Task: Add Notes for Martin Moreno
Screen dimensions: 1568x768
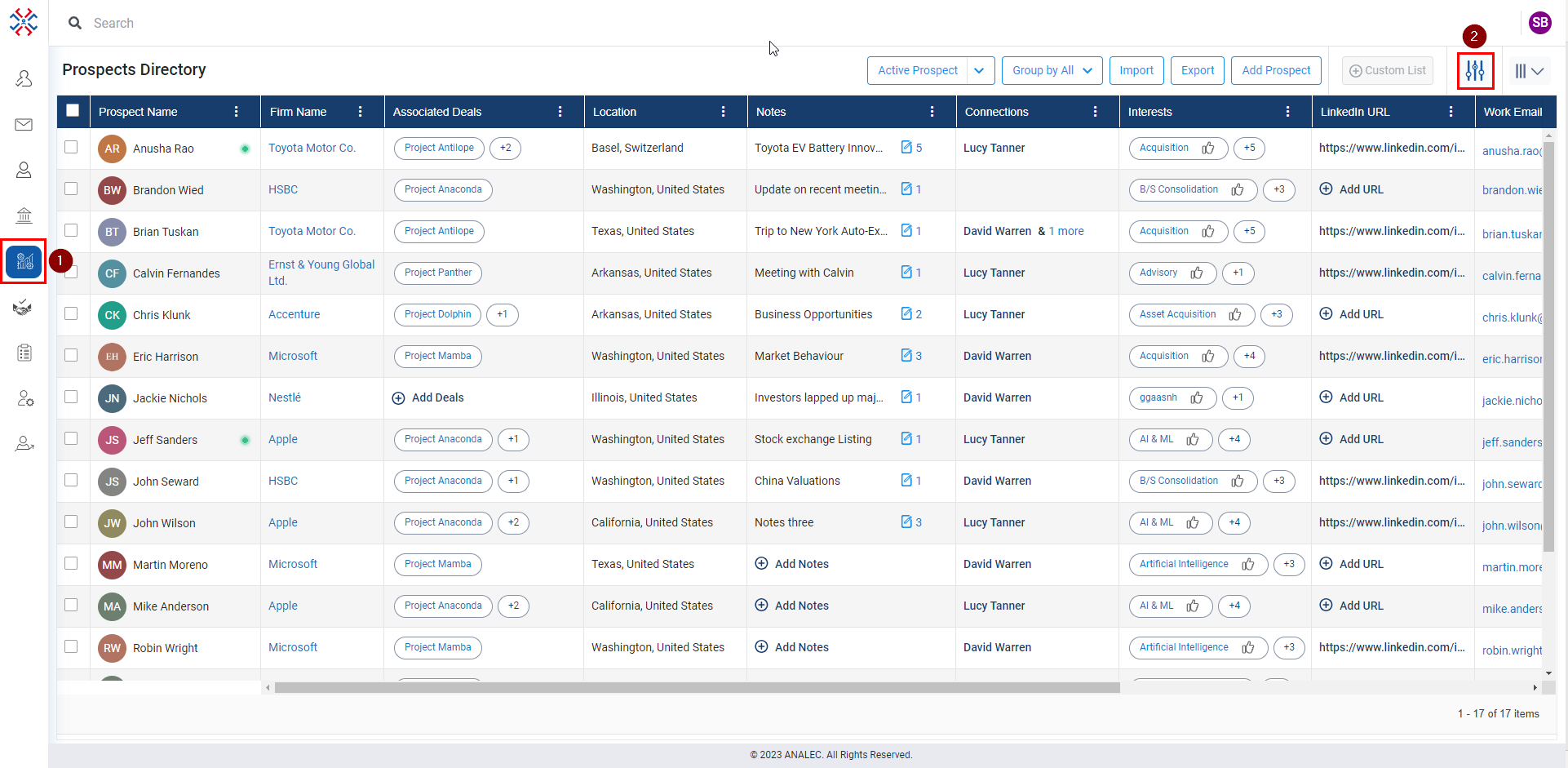Action: pos(792,565)
